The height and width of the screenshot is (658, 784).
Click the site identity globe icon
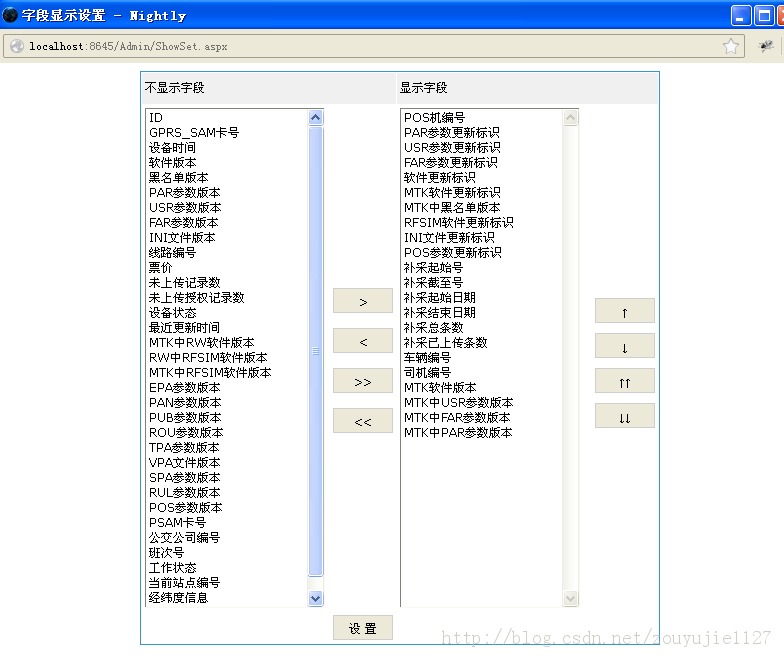16,46
